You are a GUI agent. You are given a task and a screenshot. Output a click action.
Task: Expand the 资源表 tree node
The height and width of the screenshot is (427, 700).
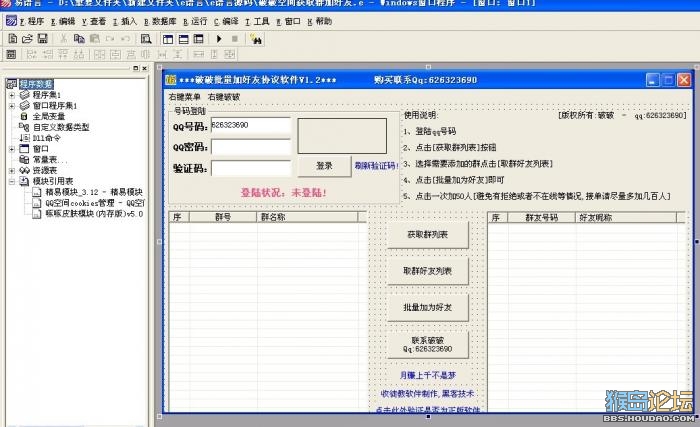click(12, 171)
